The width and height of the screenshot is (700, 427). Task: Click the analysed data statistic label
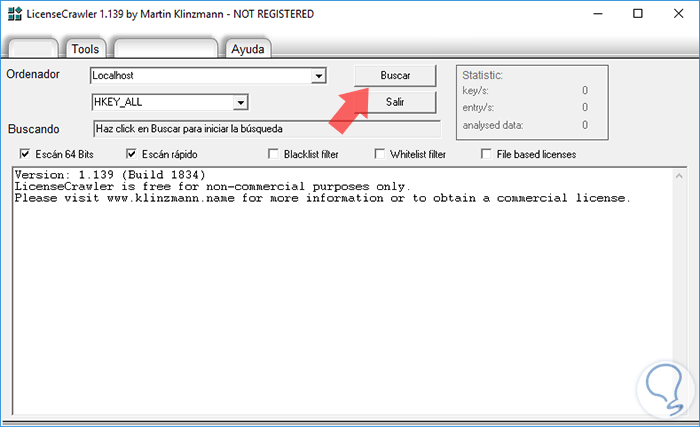[x=493, y=126]
